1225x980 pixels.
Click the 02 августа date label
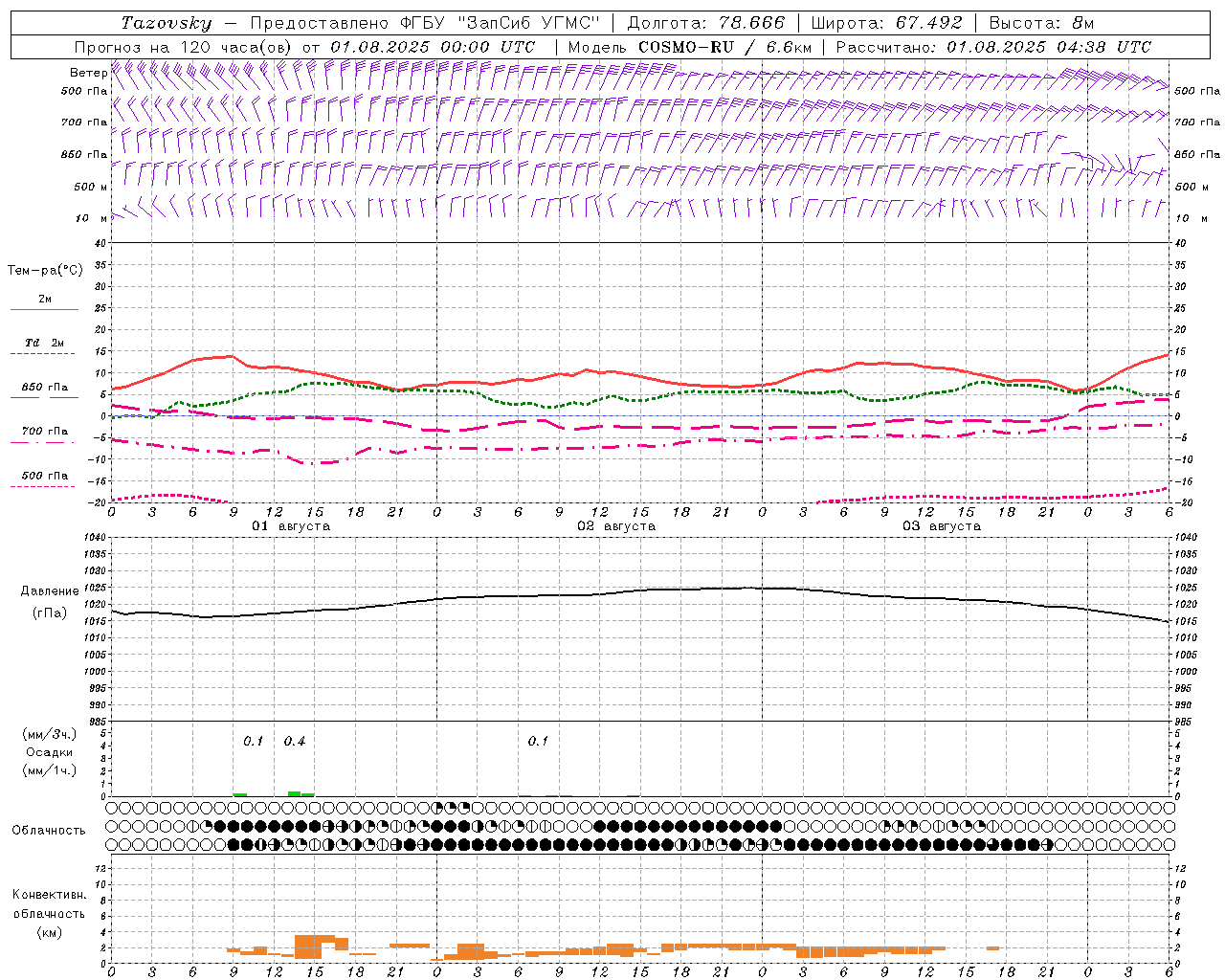tap(616, 526)
